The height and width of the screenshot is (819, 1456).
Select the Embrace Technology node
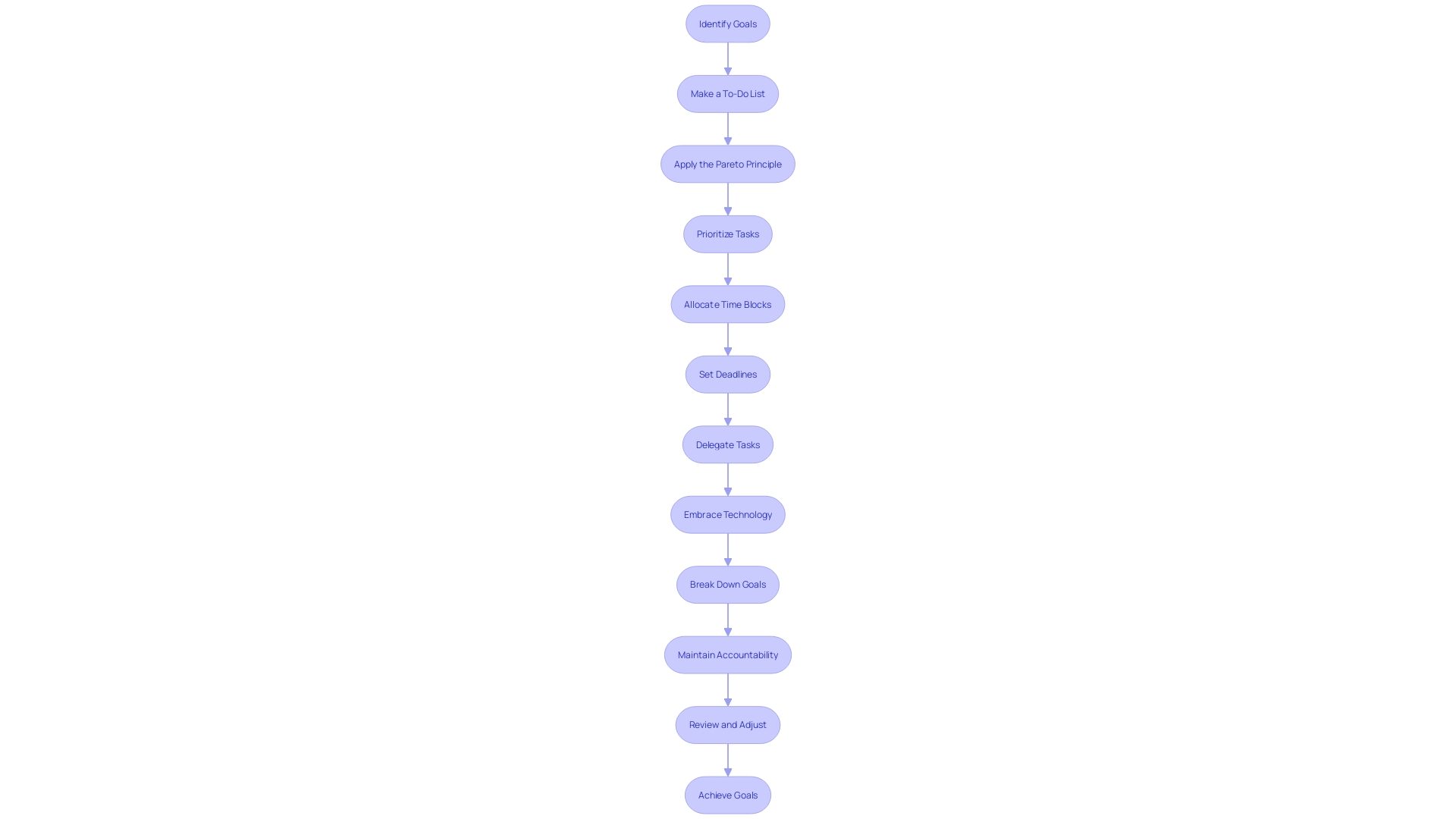(727, 514)
